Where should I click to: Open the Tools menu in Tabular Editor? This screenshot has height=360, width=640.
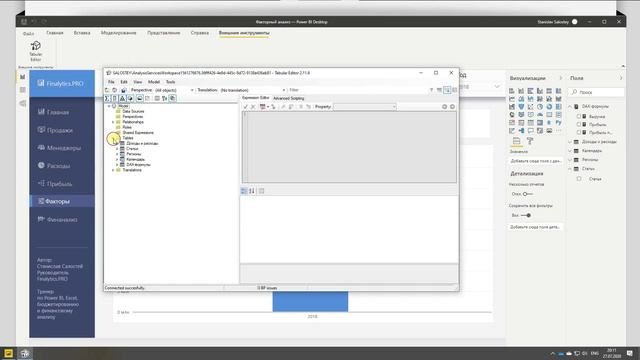point(170,82)
